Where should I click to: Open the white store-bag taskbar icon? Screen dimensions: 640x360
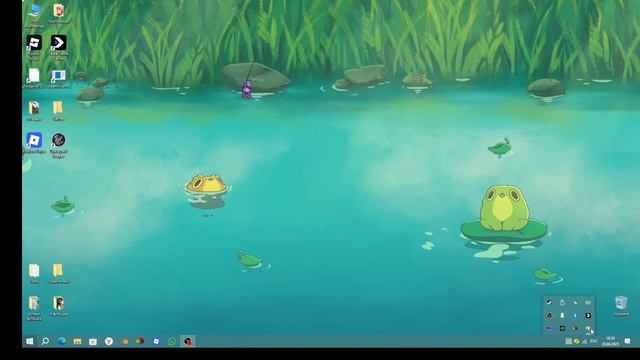[93, 341]
